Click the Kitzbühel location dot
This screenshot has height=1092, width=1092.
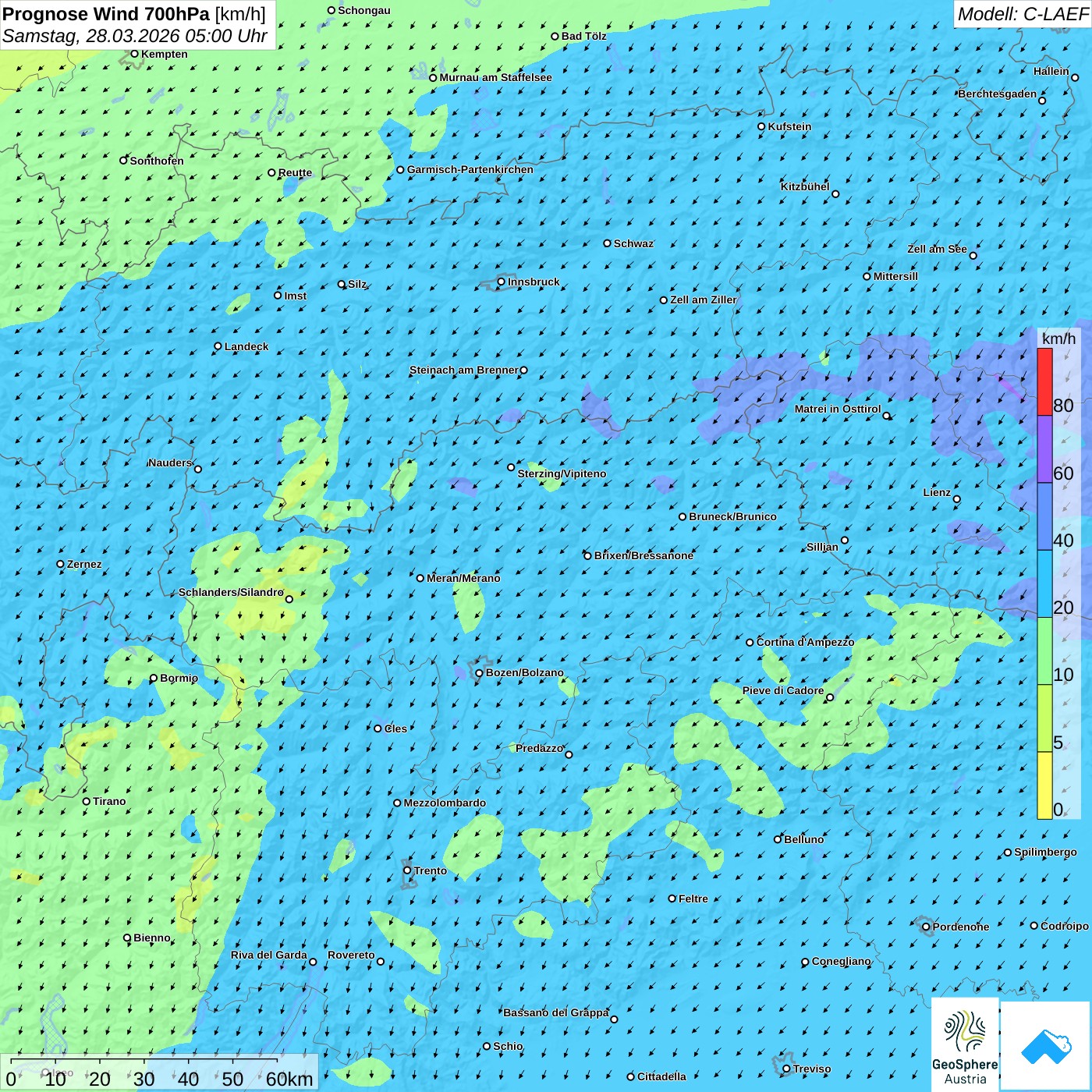(x=835, y=194)
